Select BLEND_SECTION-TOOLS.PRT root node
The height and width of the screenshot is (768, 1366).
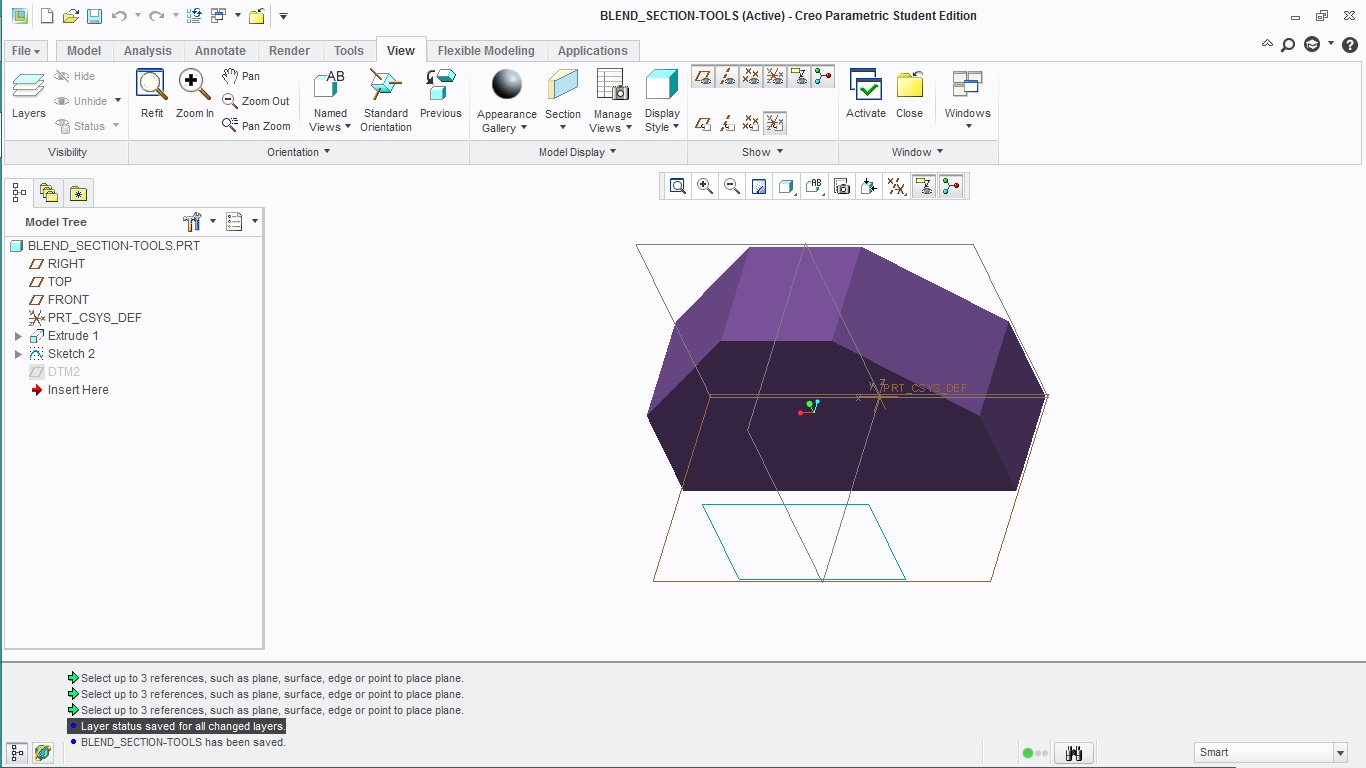pos(105,246)
